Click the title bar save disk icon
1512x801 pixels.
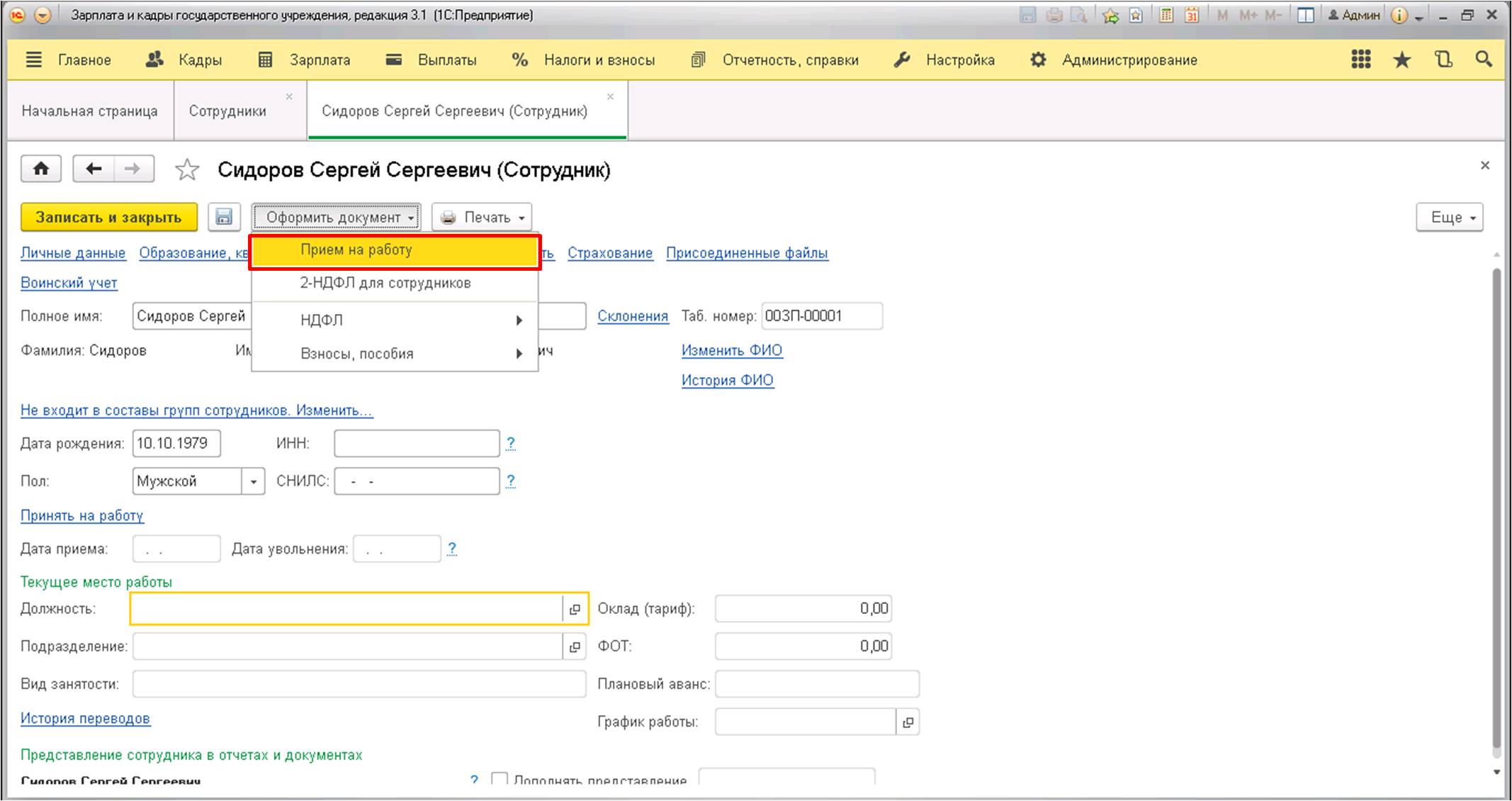point(1027,15)
